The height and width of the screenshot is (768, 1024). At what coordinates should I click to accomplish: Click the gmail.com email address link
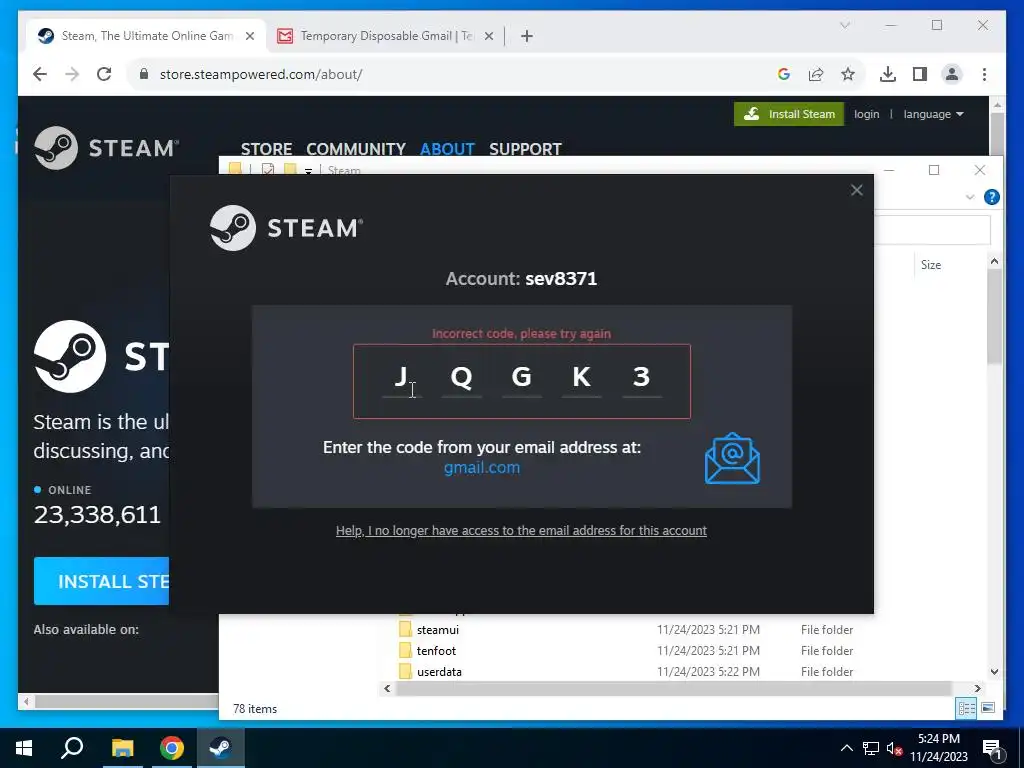[x=482, y=468]
